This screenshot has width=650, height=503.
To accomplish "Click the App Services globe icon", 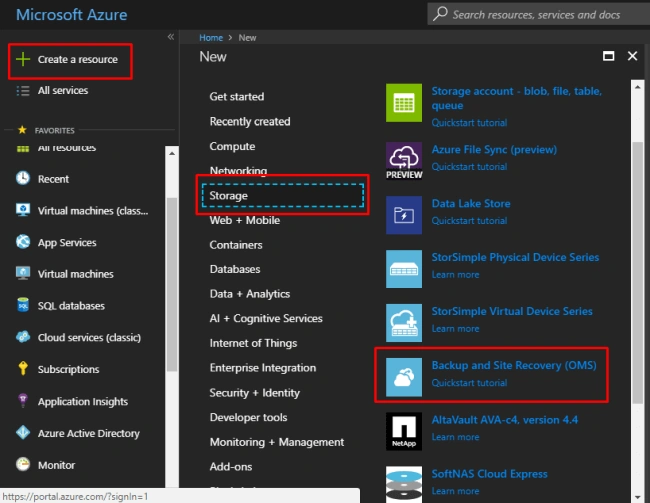I will (23, 242).
